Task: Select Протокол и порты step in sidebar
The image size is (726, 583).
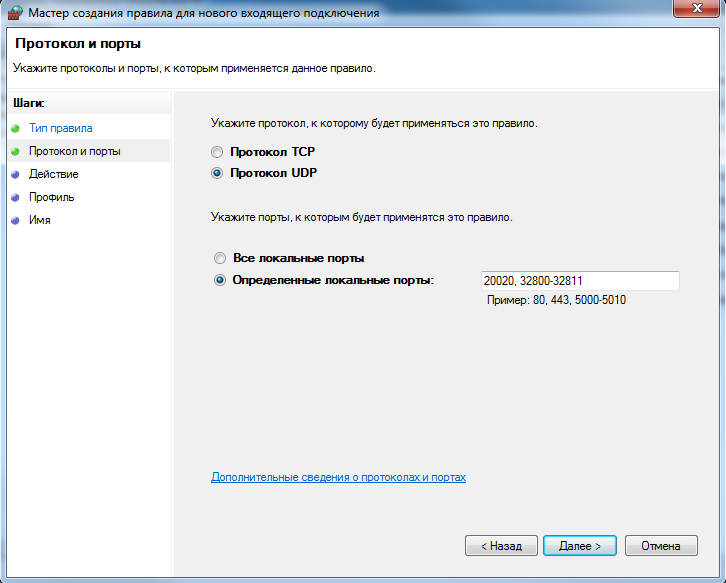Action: pos(75,151)
